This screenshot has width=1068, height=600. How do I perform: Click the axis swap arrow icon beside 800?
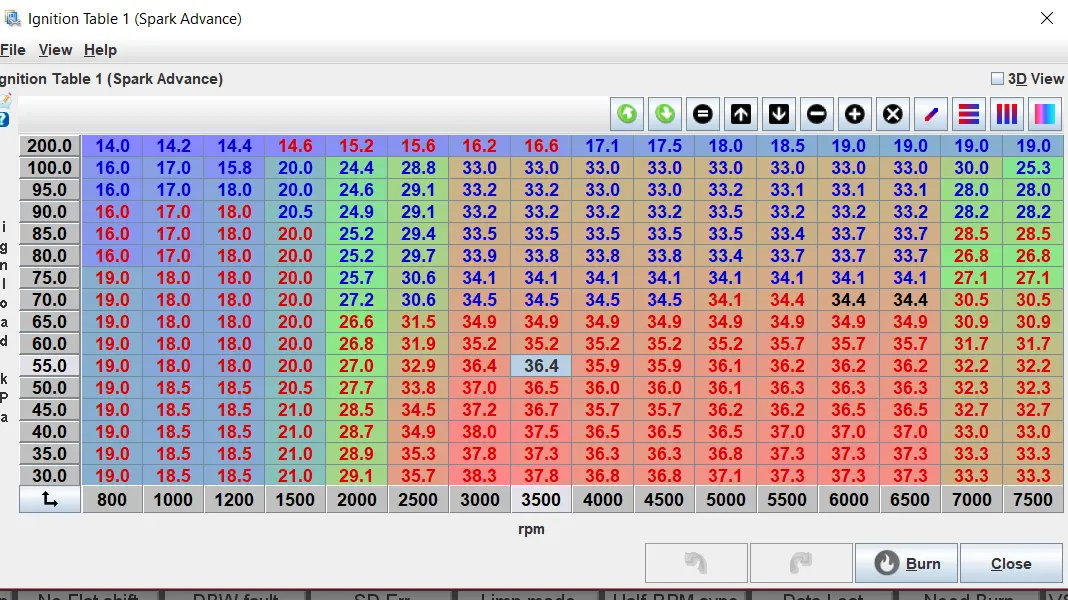tap(50, 499)
